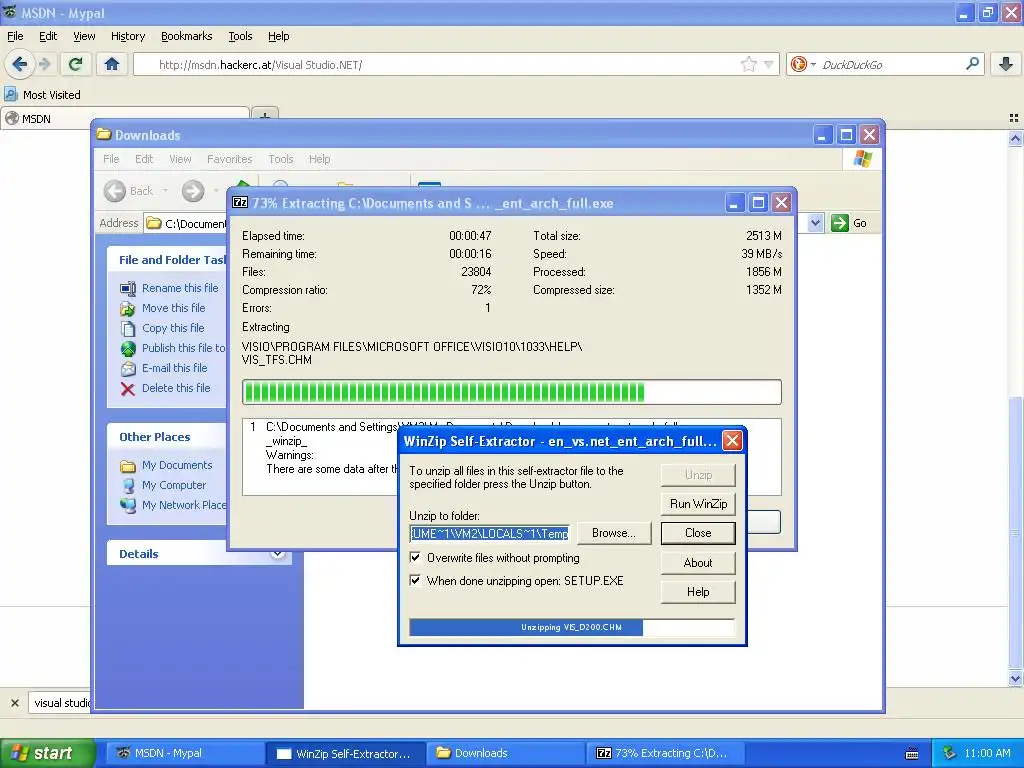Click Forward arrow in Downloads window
1024x768 pixels.
(193, 191)
